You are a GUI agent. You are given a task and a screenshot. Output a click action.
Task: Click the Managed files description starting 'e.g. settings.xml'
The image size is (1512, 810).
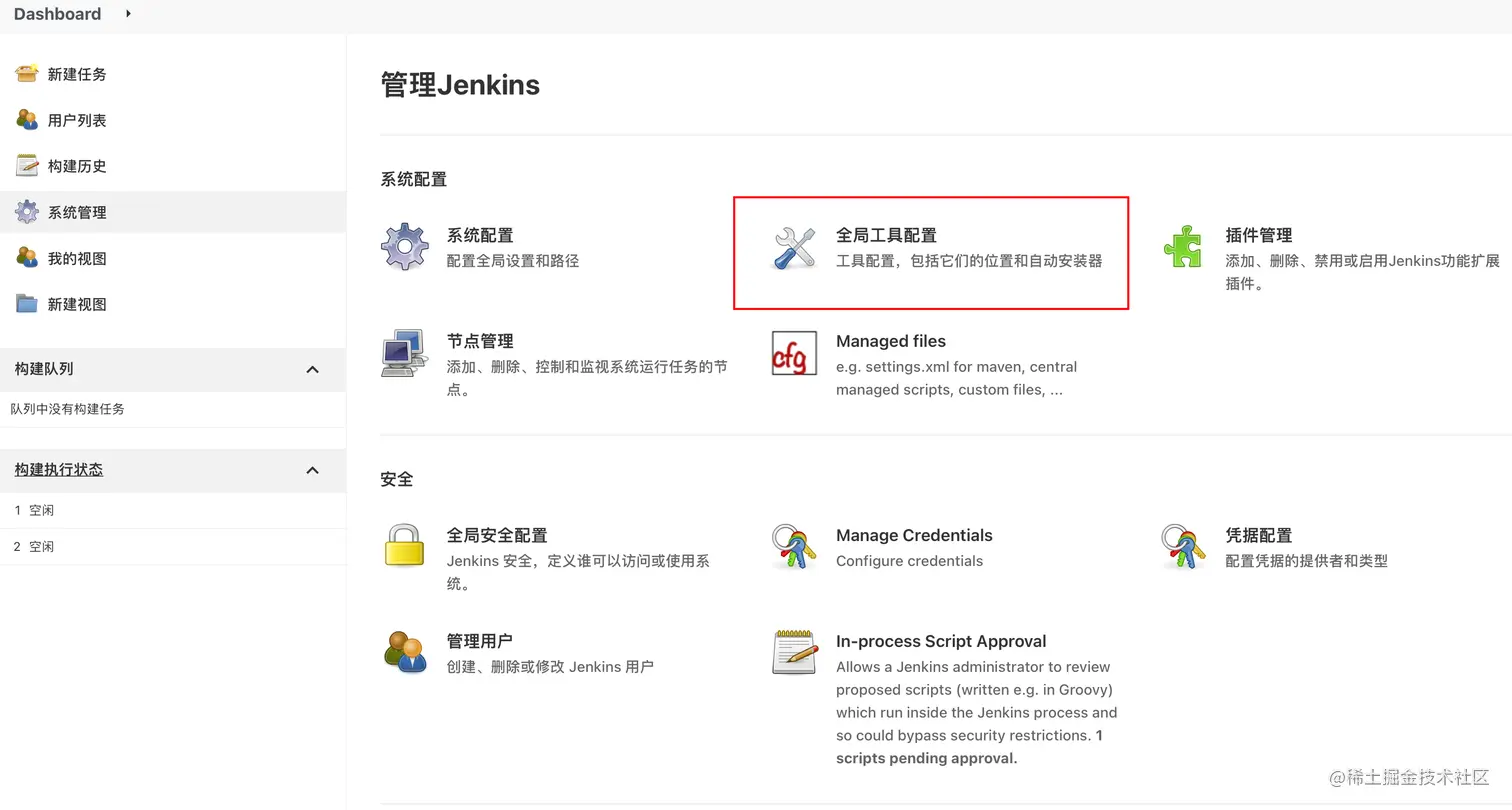coord(956,378)
